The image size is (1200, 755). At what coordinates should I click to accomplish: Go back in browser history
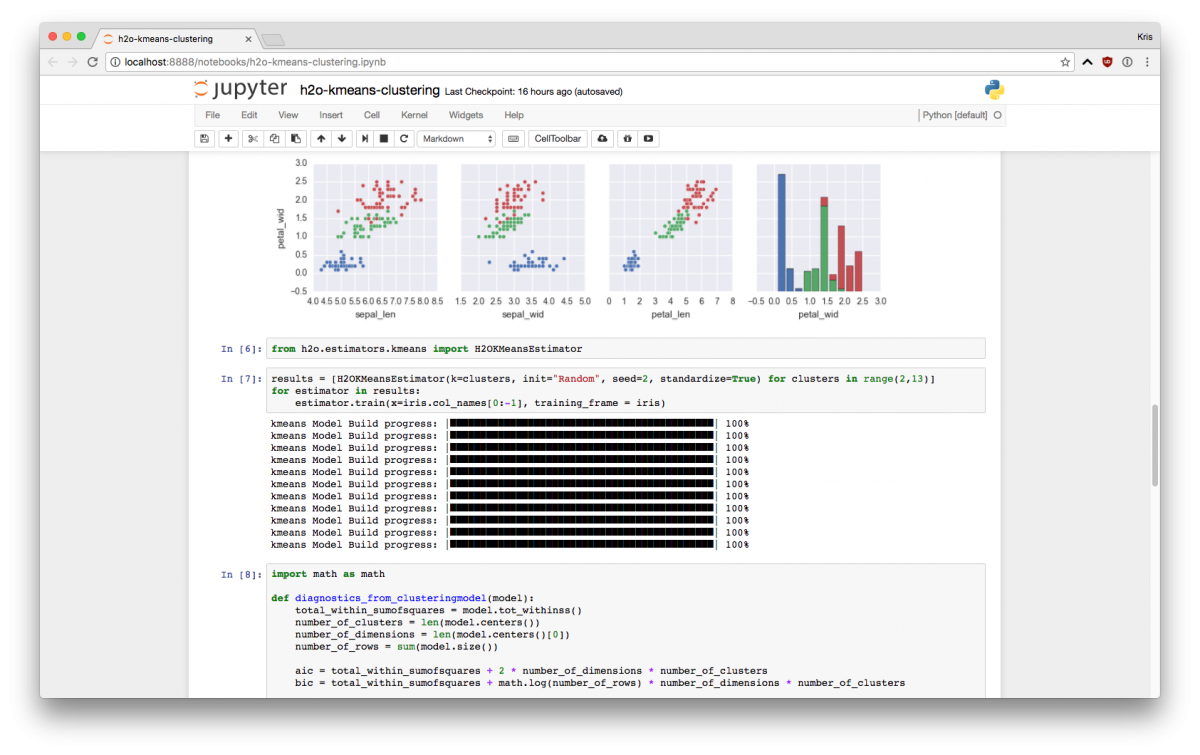pyautogui.click(x=52, y=62)
